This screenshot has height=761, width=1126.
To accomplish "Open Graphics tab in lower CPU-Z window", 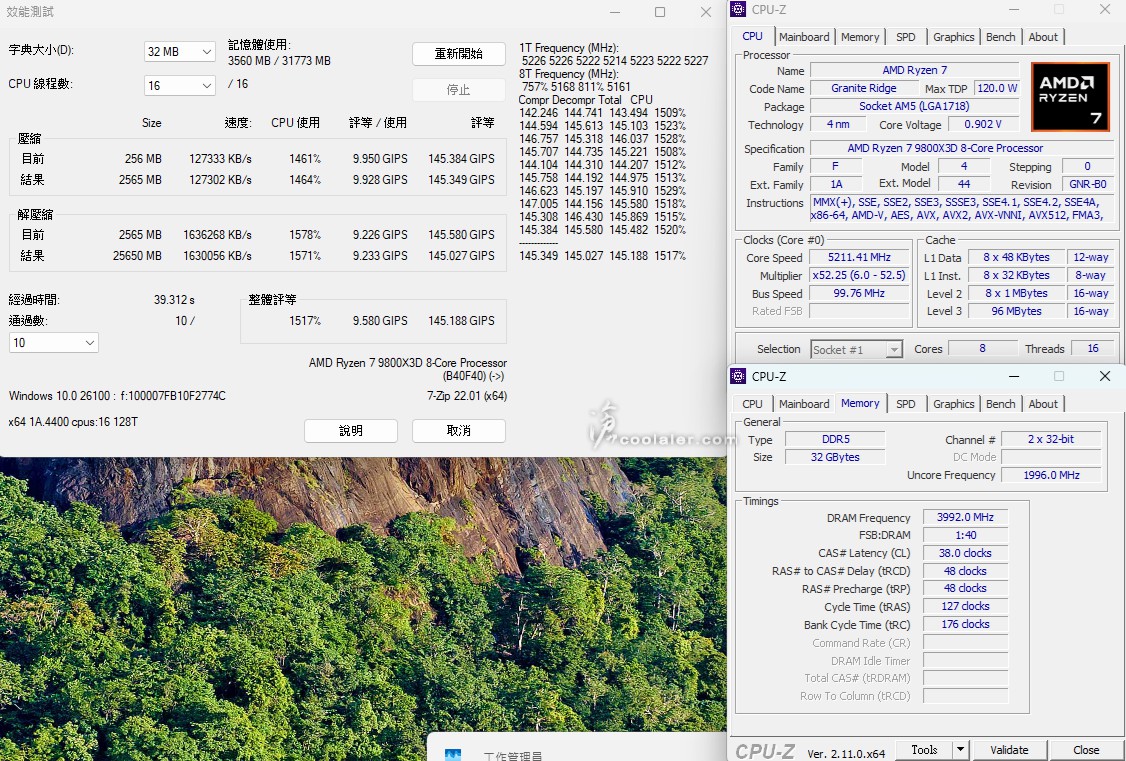I will (953, 403).
